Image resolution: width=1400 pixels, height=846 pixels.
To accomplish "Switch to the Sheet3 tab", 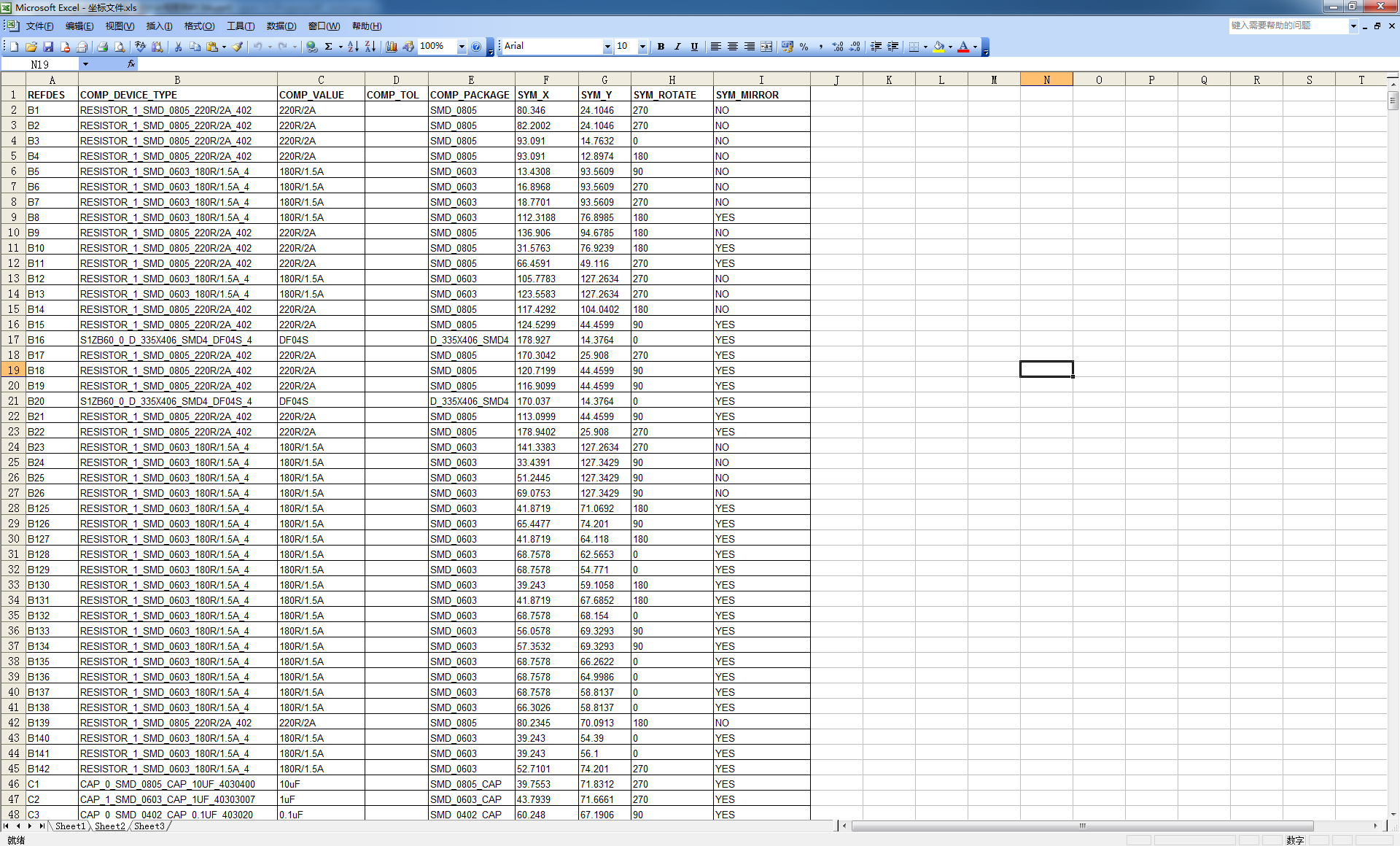I will coord(149,826).
